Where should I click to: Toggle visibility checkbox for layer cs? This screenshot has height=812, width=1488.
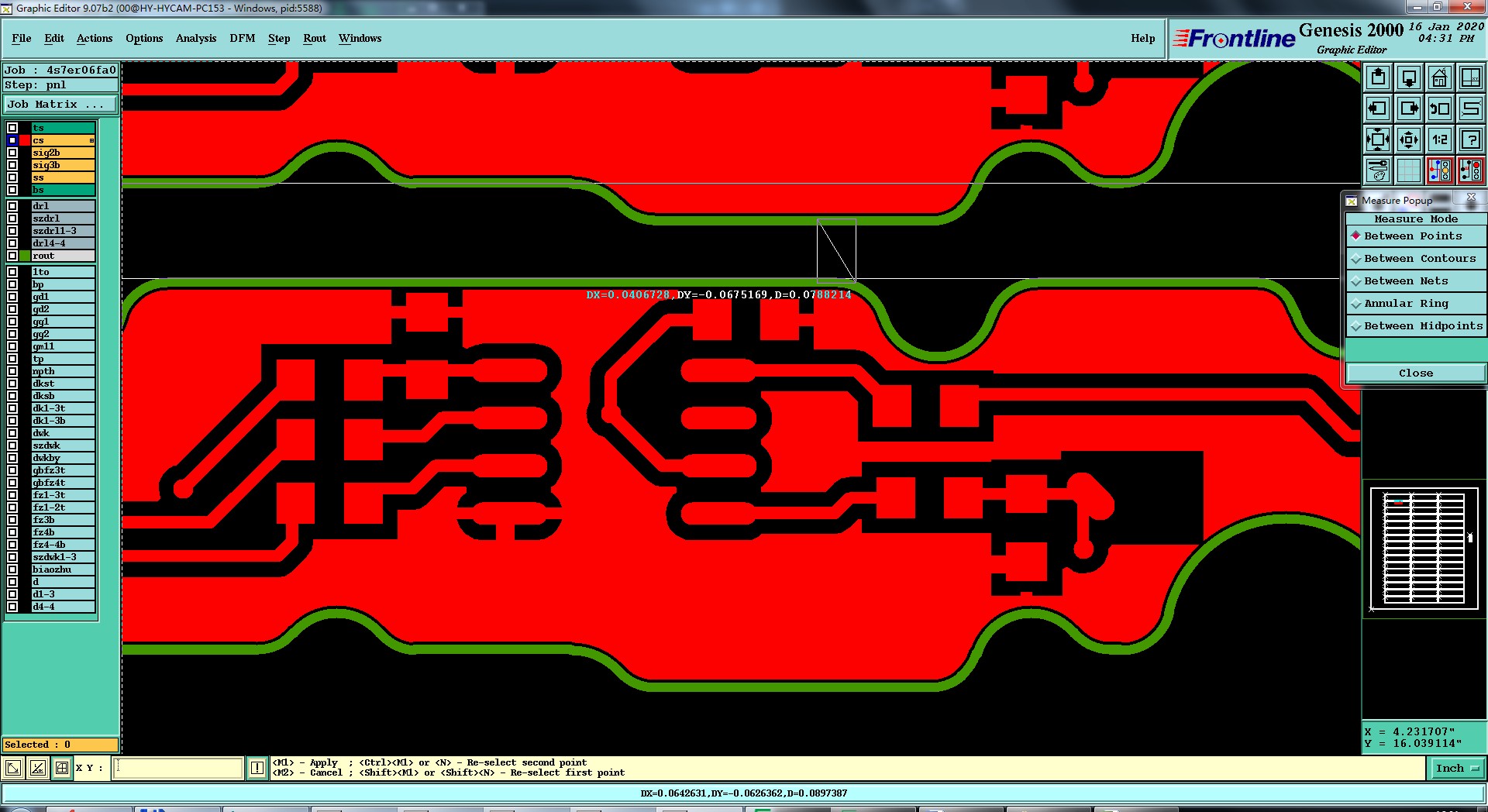pos(12,140)
